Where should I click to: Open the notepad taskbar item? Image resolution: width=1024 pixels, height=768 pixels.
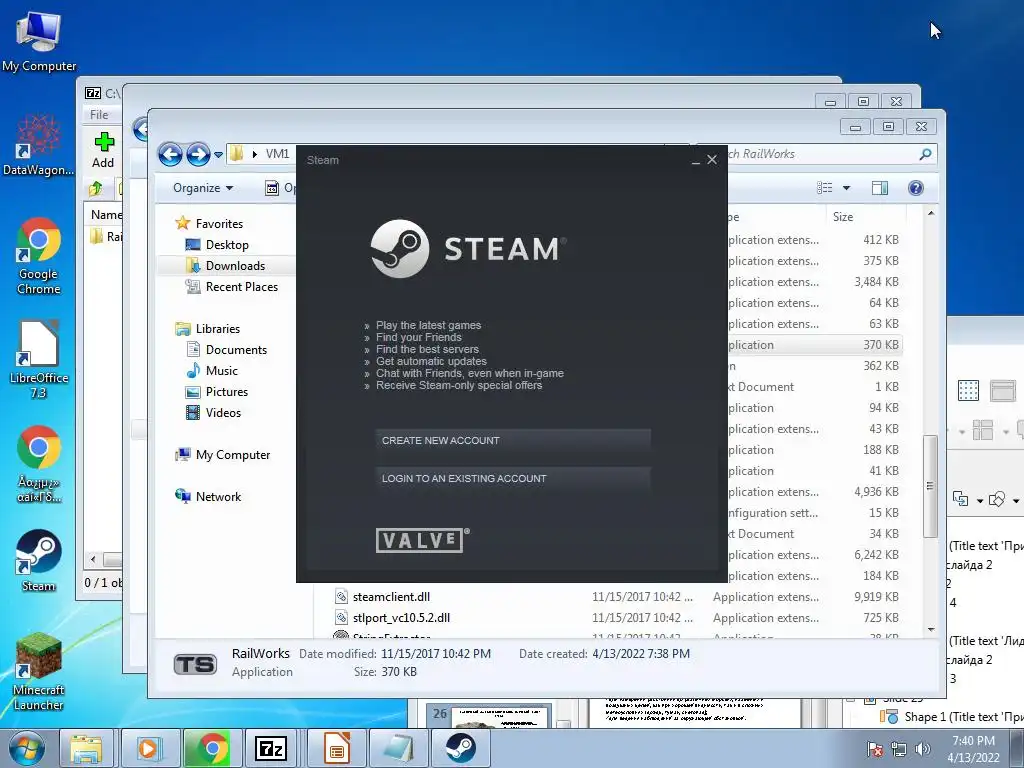tap(398, 748)
